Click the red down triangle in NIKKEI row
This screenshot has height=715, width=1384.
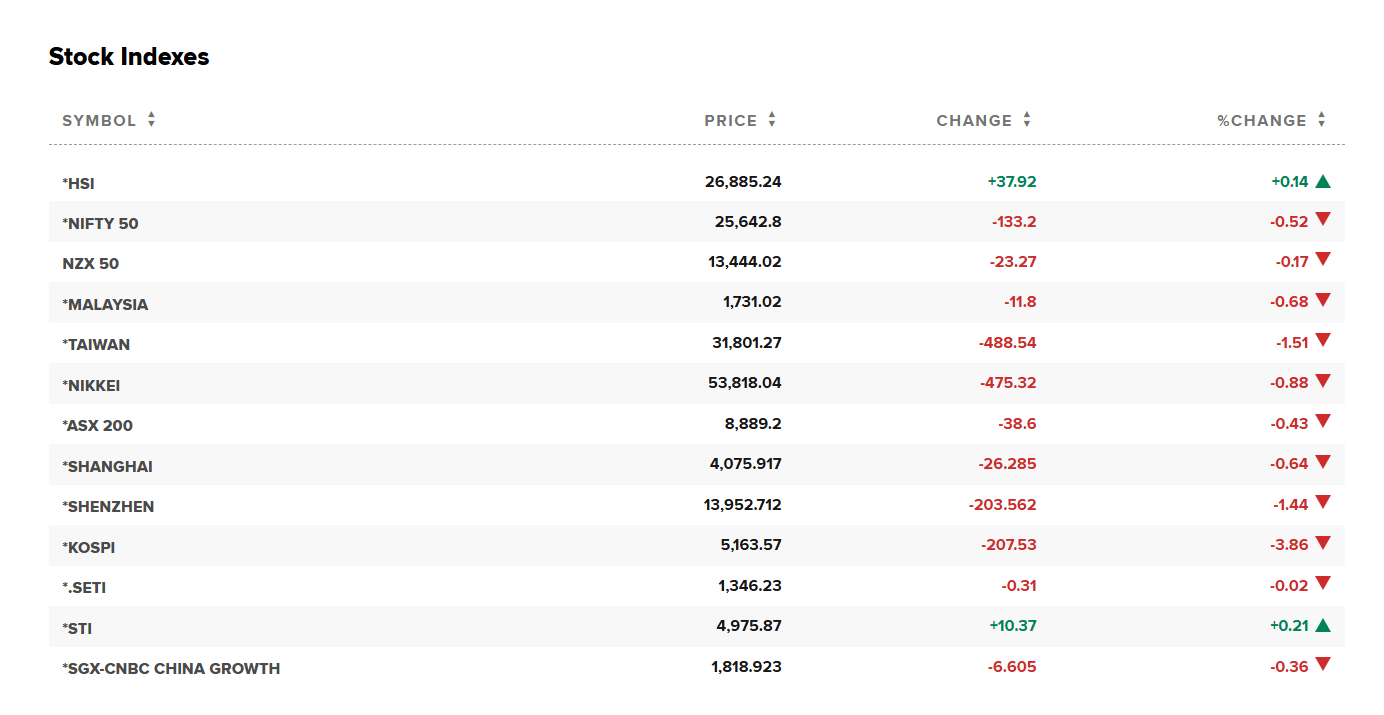pyautogui.click(x=1323, y=381)
